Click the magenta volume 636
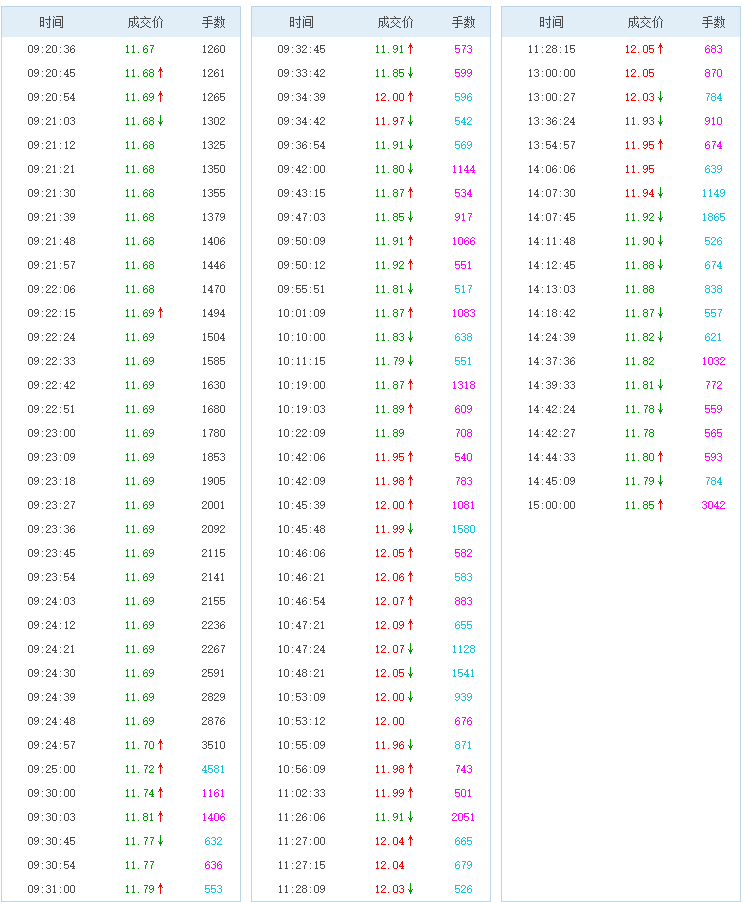This screenshot has height=902, width=743. point(213,865)
